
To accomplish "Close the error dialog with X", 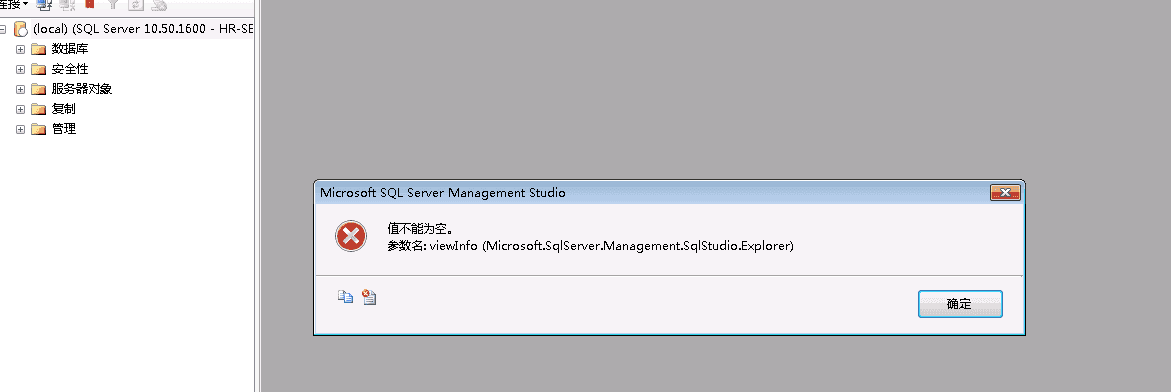I will [1005, 193].
